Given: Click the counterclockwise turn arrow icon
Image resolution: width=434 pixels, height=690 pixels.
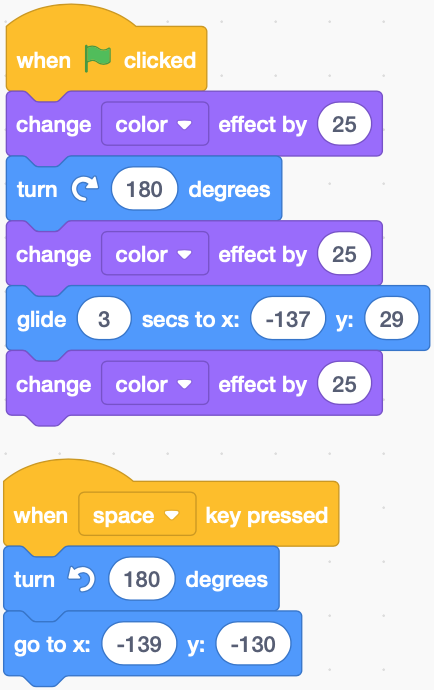Looking at the screenshot, I should 82,579.
